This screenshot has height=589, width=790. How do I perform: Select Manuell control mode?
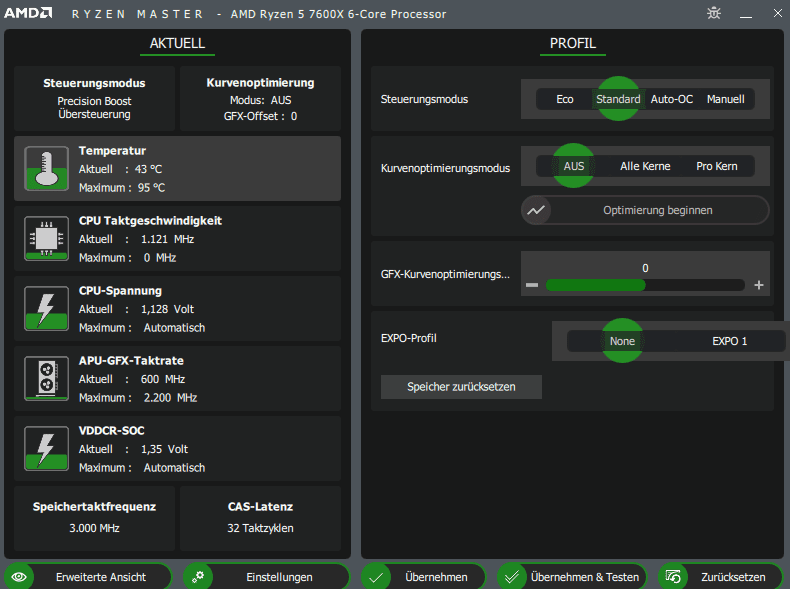pos(726,99)
